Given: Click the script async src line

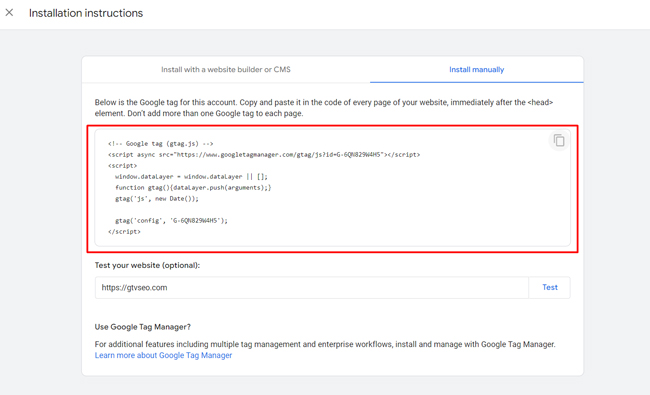Looking at the screenshot, I should pyautogui.click(x=264, y=155).
